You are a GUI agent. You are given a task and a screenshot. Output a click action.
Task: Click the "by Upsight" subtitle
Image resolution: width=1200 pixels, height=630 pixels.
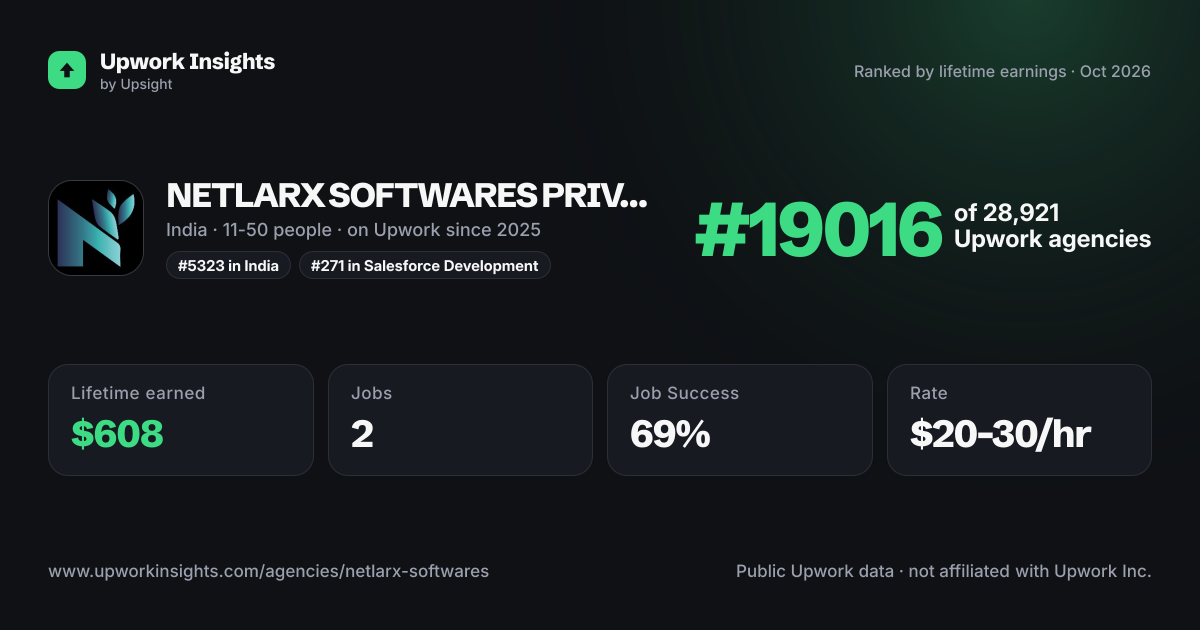tap(136, 85)
